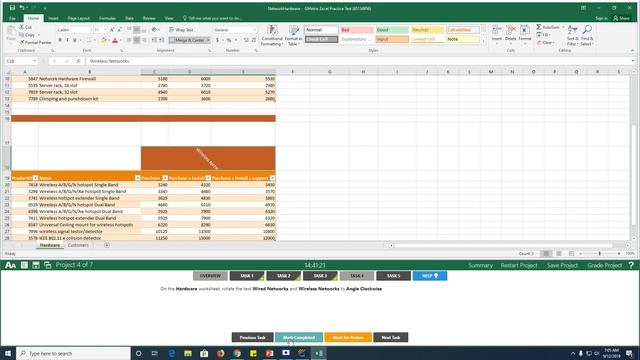Toggle Italic formatting

[67, 40]
